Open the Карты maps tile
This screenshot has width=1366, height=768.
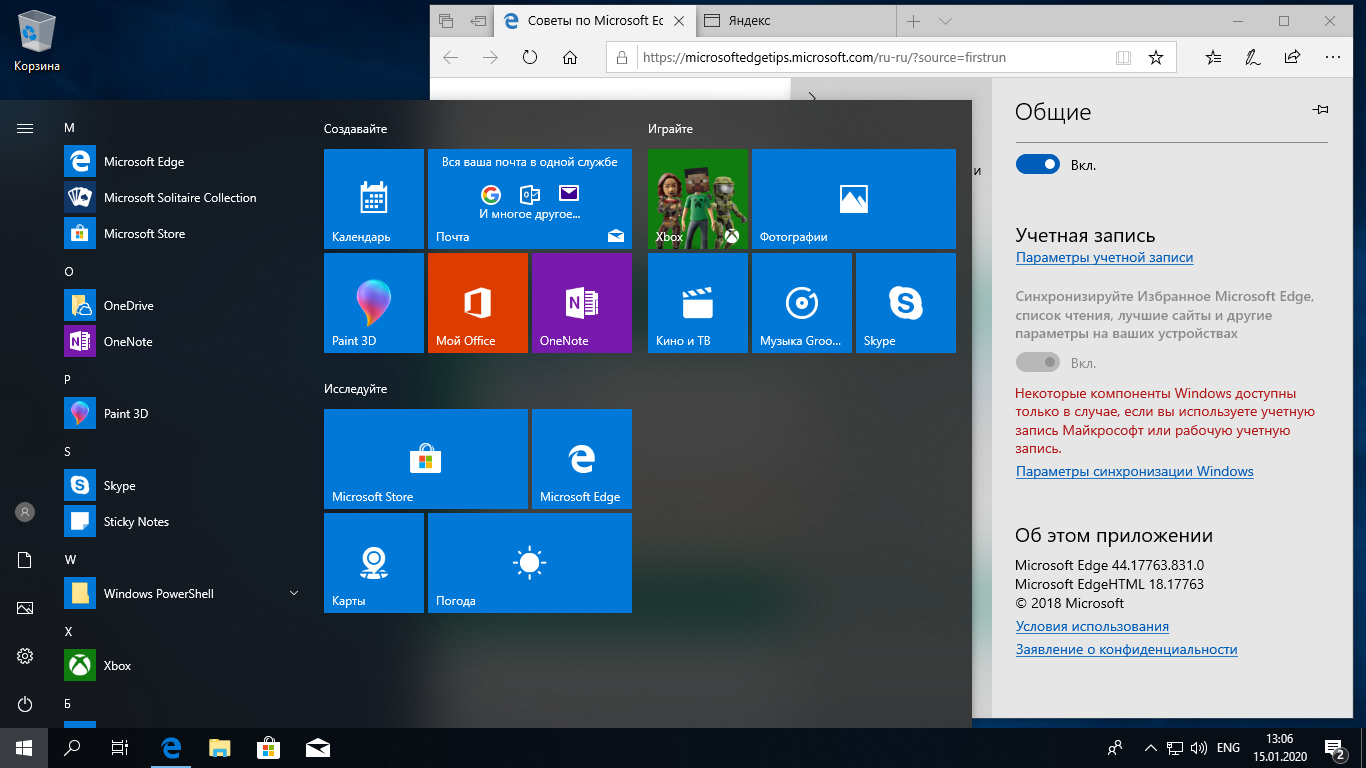click(x=374, y=563)
